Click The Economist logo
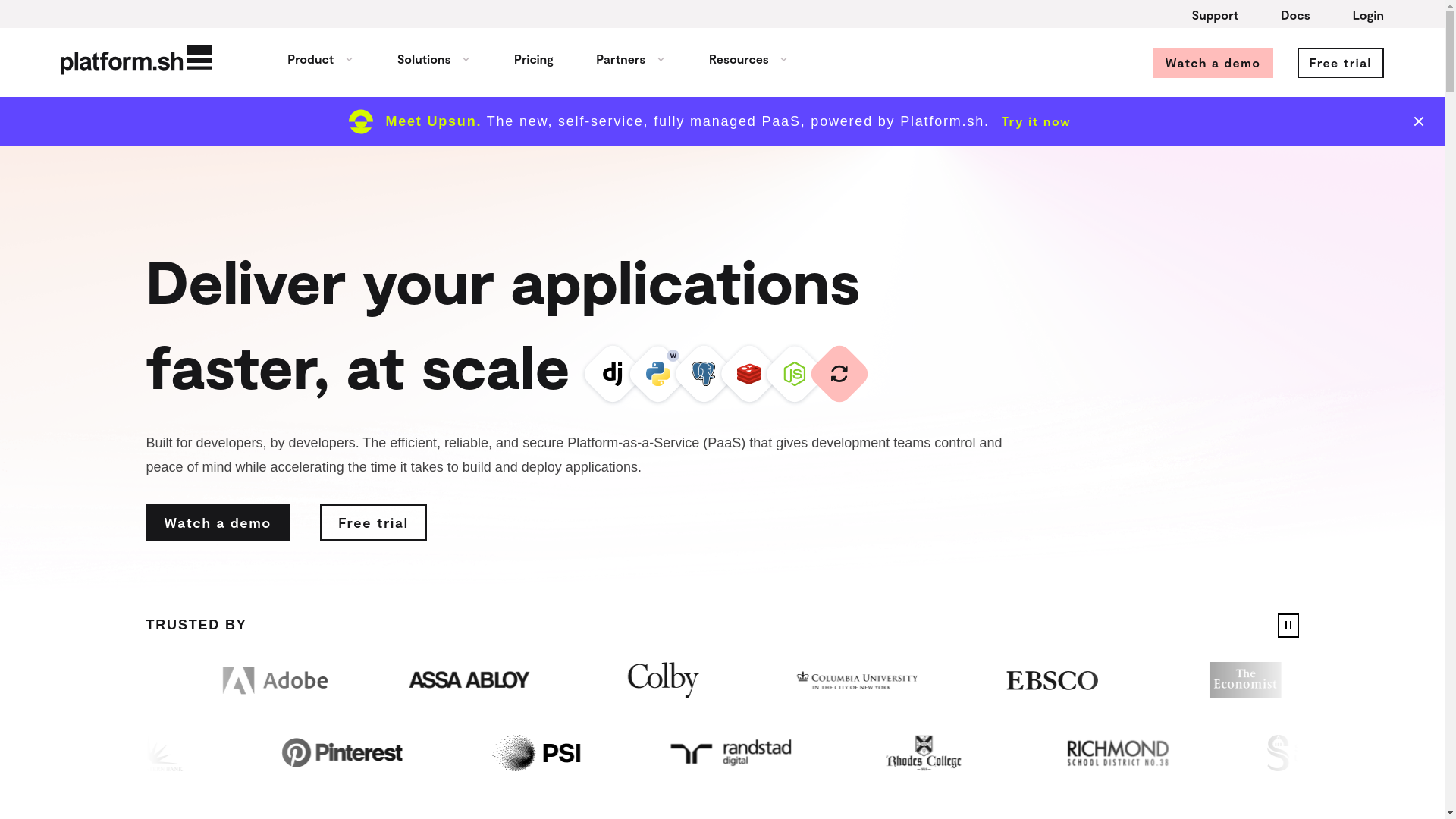This screenshot has height=819, width=1456. point(1245,680)
